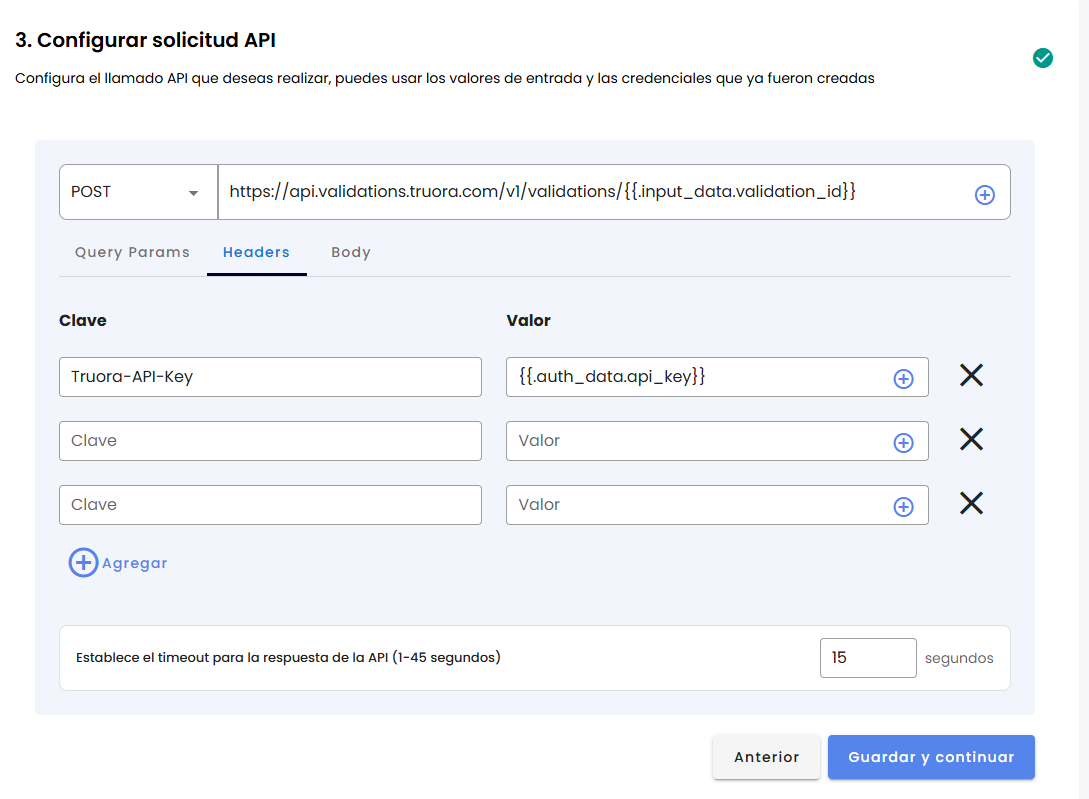Viewport: 1089px width, 799px height.
Task: Focus the second empty Clave field
Action: coord(270,441)
